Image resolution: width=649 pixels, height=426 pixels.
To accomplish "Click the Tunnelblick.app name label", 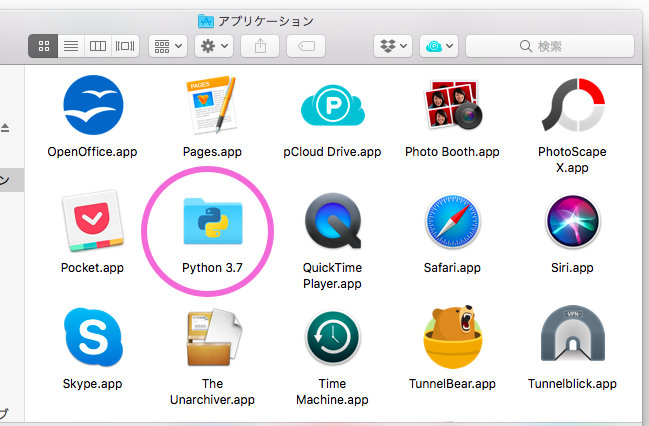I will point(572,384).
